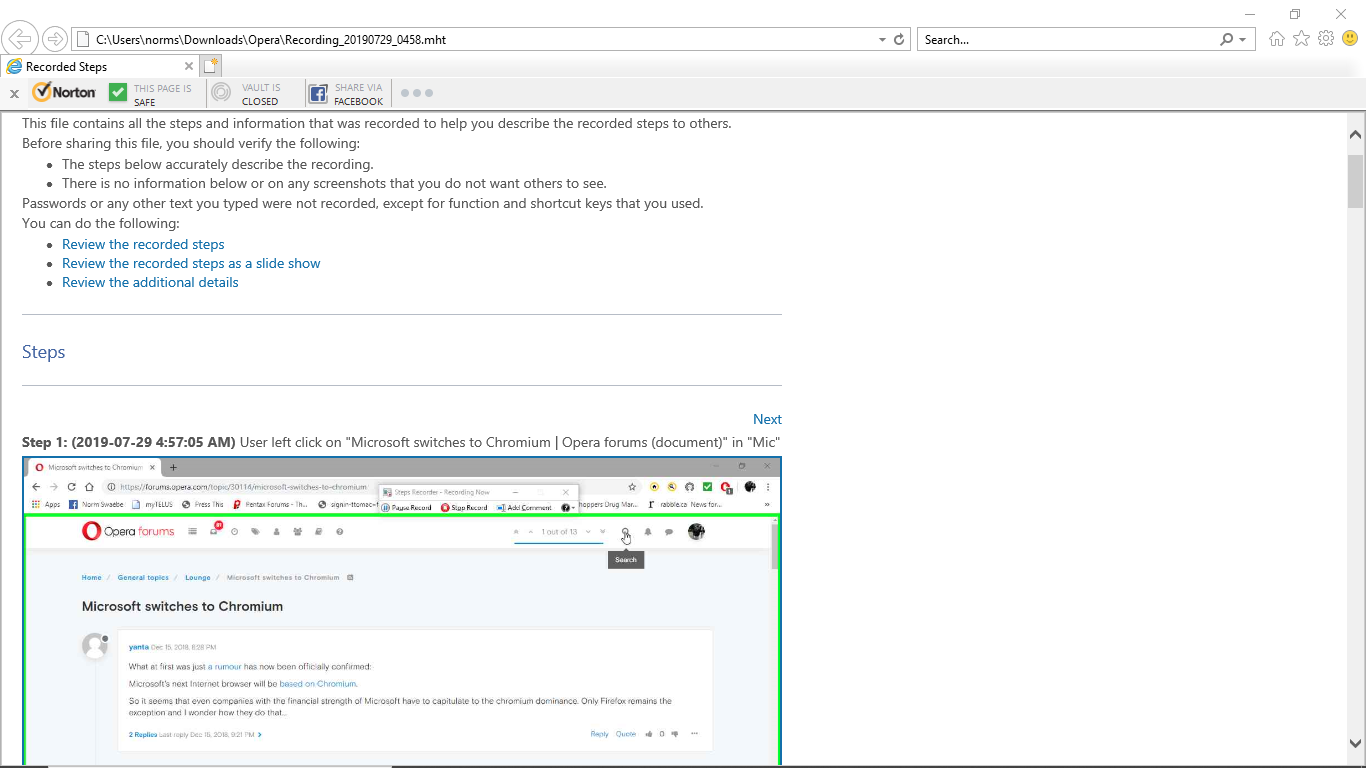Open the Home page icon
Viewport: 1366px width, 768px height.
tap(1277, 39)
